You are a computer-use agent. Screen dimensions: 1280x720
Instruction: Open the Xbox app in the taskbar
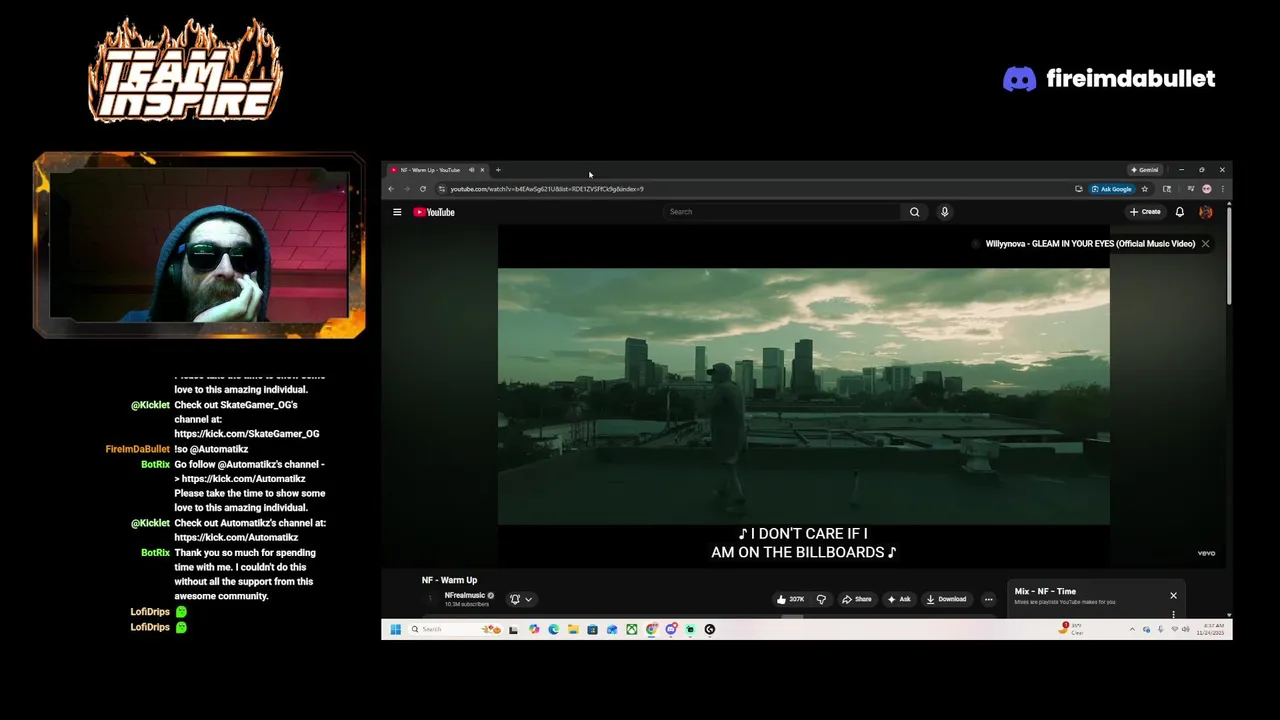631,629
